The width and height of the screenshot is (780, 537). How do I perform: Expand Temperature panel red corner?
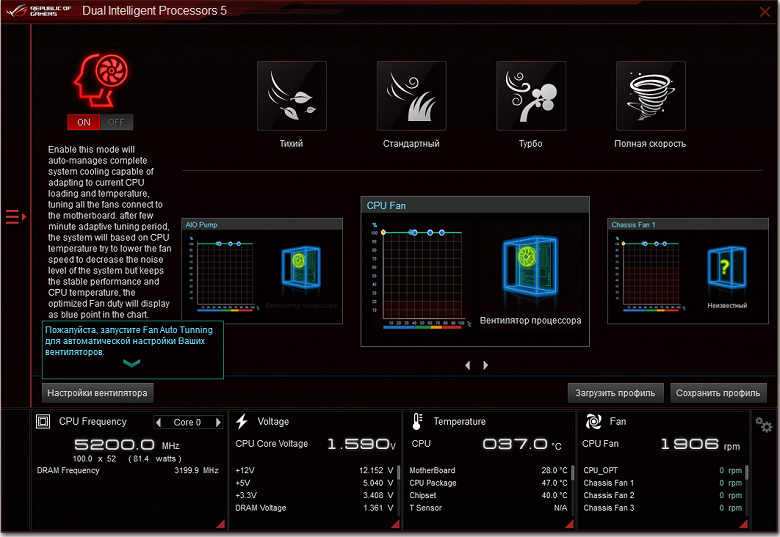[570, 524]
